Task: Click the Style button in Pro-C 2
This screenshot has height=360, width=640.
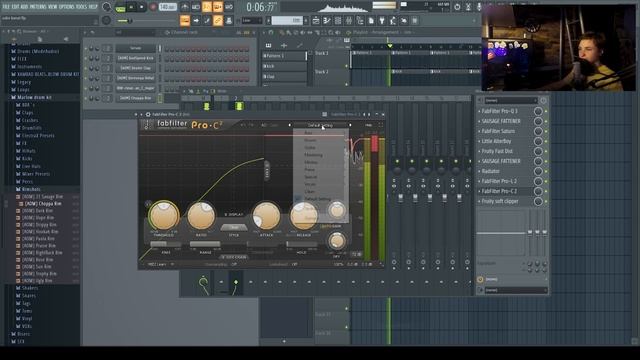Action: tap(234, 228)
